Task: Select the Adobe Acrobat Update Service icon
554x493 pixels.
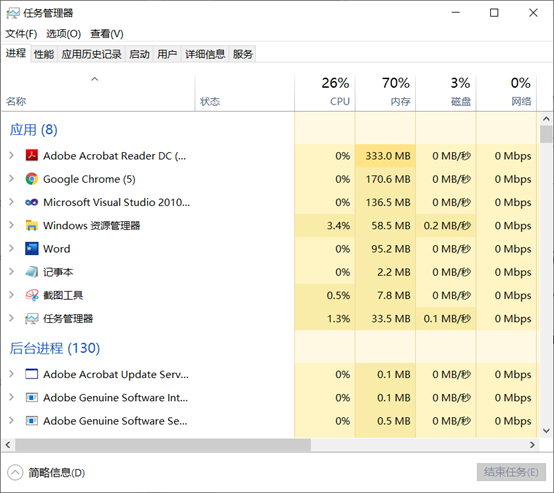Action: (32, 374)
